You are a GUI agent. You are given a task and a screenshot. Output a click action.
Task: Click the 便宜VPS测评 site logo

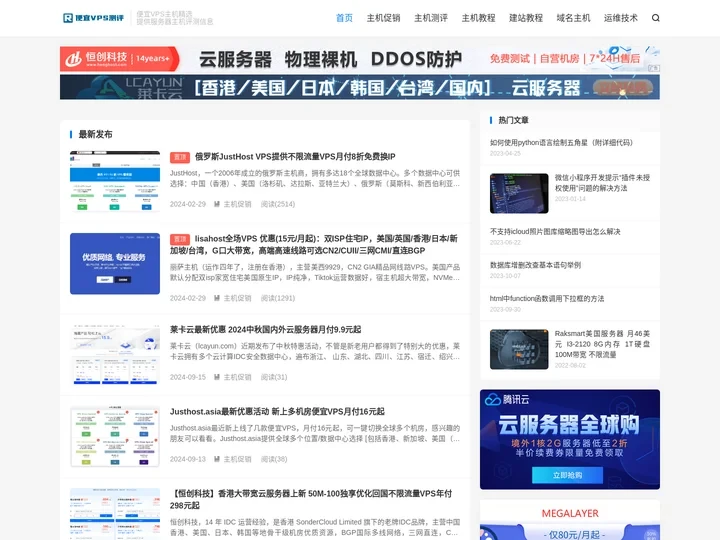coord(94,18)
